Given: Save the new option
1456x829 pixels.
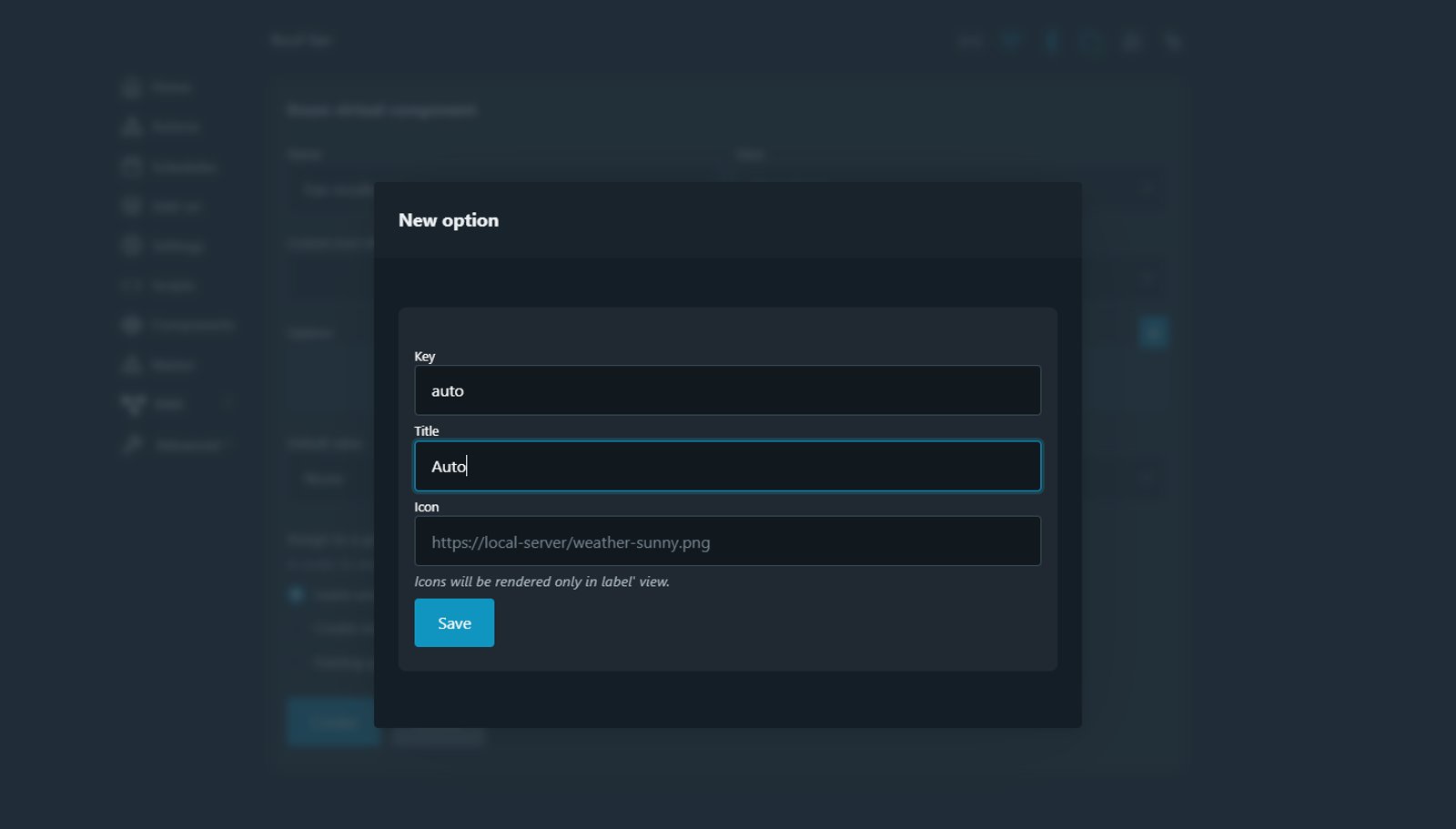Looking at the screenshot, I should 454,623.
